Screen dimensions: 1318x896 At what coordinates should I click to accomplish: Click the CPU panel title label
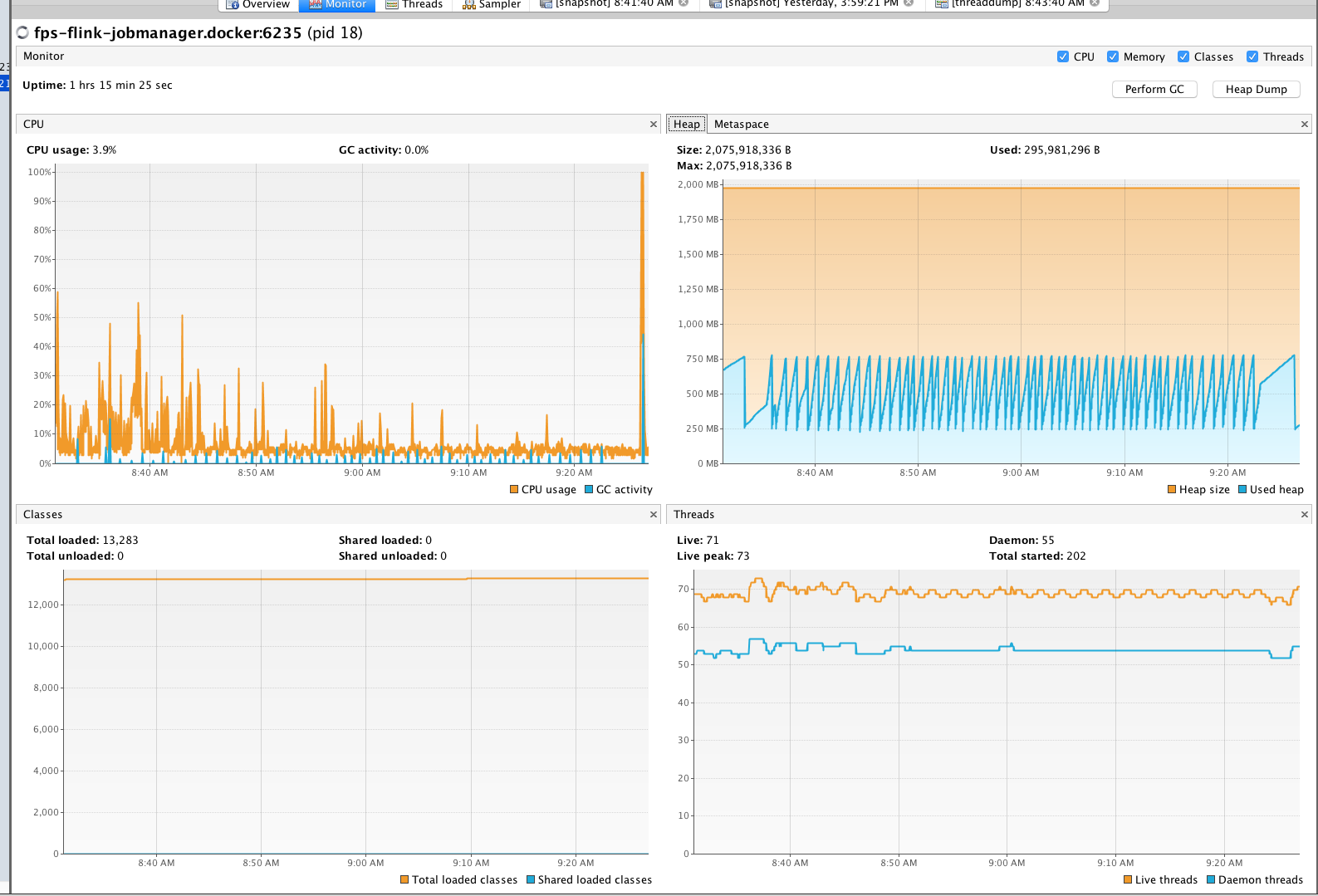(33, 125)
